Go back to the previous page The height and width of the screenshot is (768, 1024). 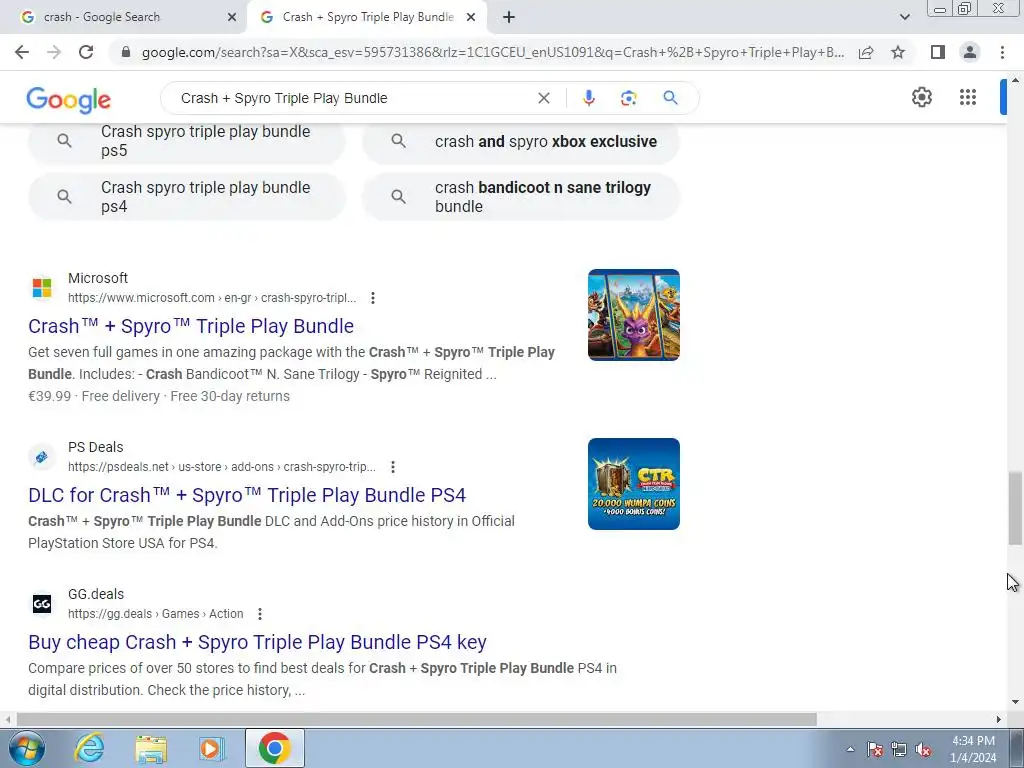click(22, 52)
